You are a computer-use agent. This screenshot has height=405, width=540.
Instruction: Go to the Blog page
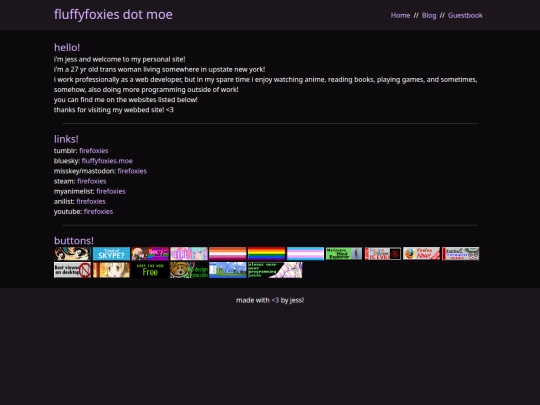pyautogui.click(x=429, y=15)
